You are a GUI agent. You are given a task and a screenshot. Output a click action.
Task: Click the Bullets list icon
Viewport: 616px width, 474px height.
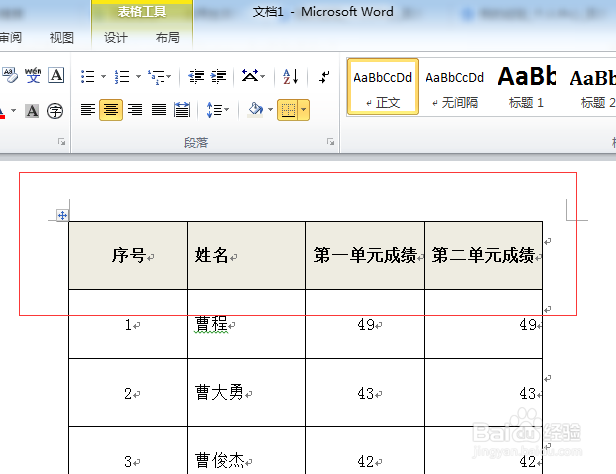(x=87, y=76)
